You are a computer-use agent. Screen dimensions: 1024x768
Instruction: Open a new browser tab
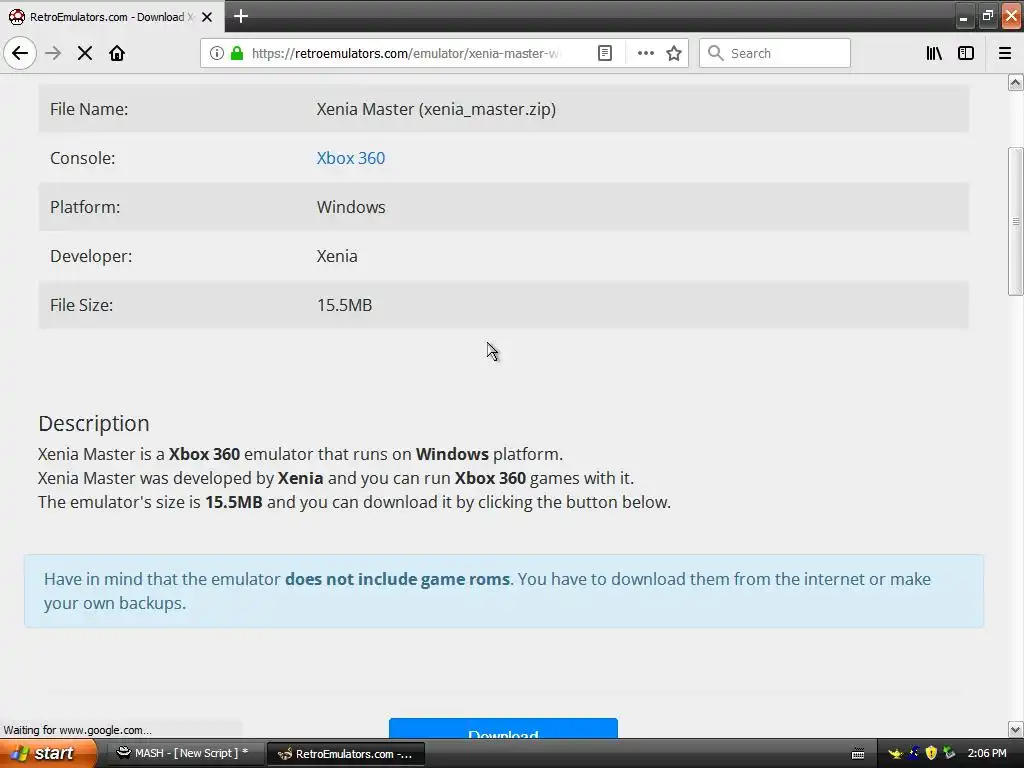pyautogui.click(x=241, y=16)
